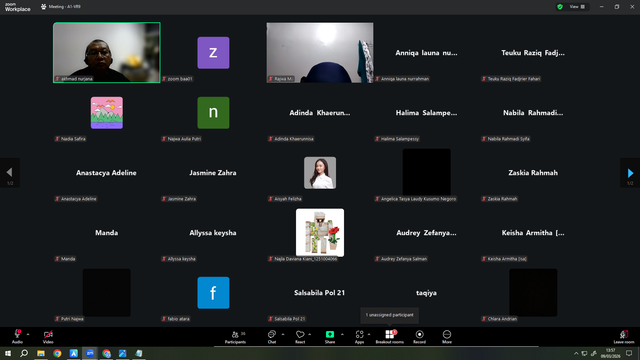Expand caret next to React

pos(310,334)
